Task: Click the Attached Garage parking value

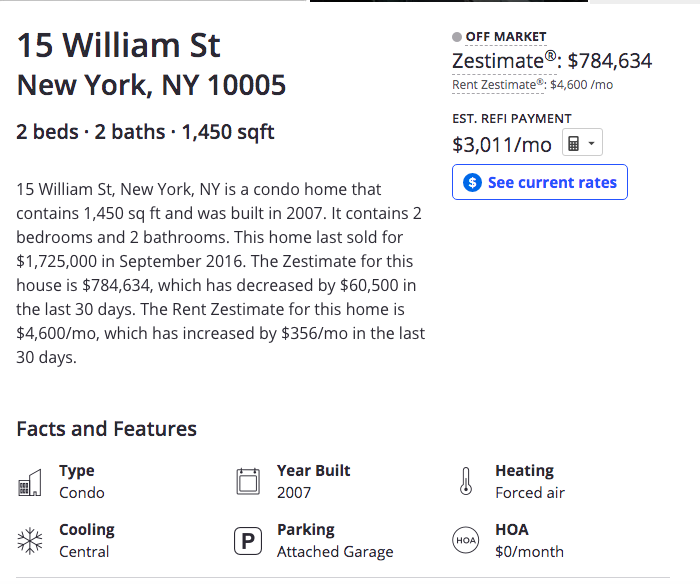Action: click(335, 552)
